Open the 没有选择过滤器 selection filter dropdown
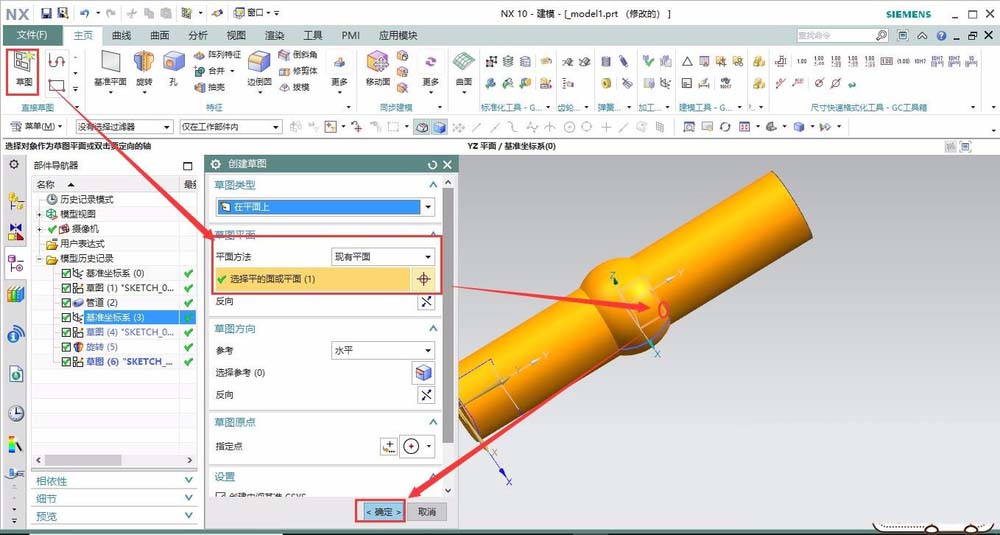1000x535 pixels. (124, 127)
